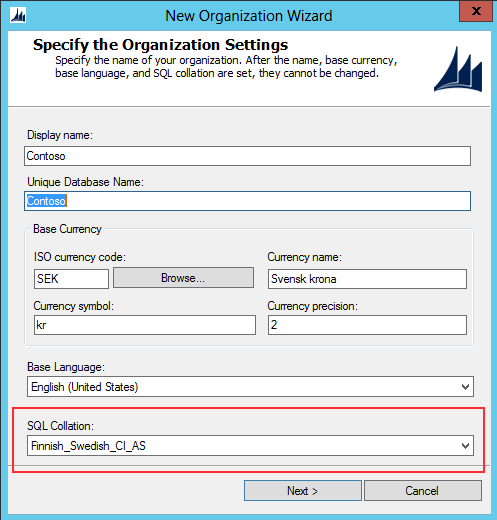Viewport: 497px width, 520px height.
Task: Click the "Currency name:" label
Action: [305, 257]
